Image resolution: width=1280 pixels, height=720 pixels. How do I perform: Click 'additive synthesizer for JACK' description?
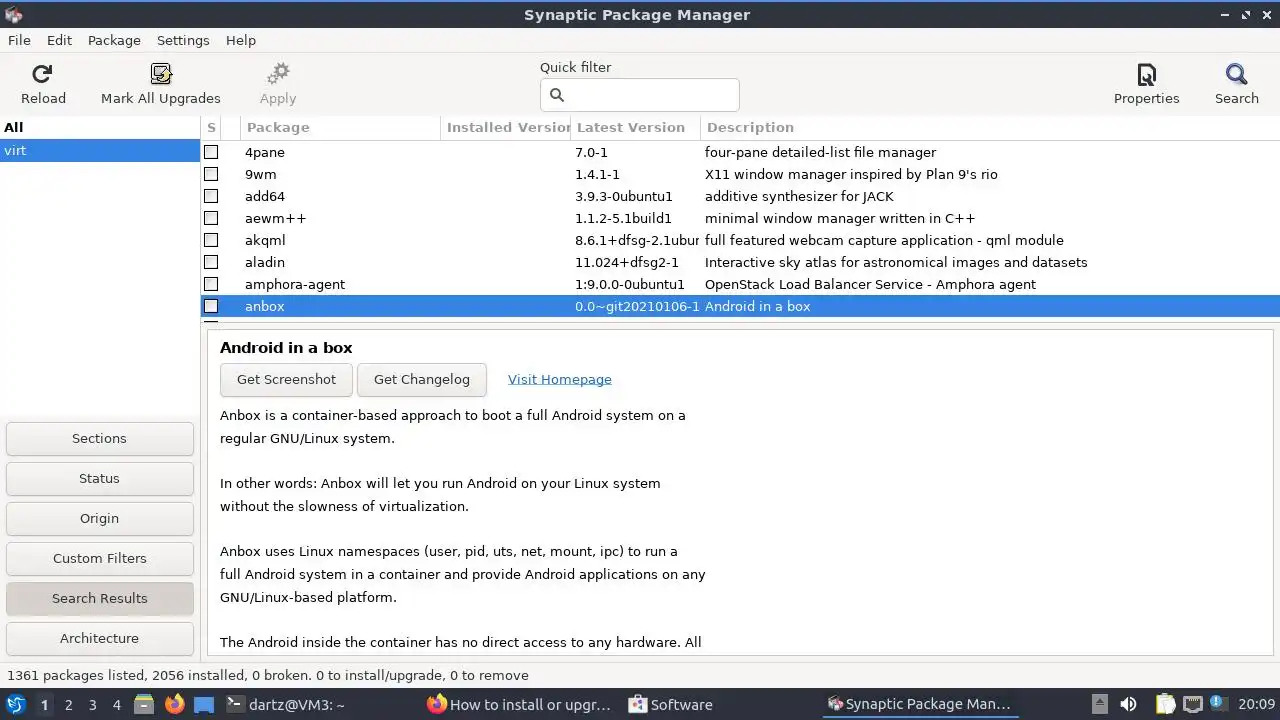799,196
